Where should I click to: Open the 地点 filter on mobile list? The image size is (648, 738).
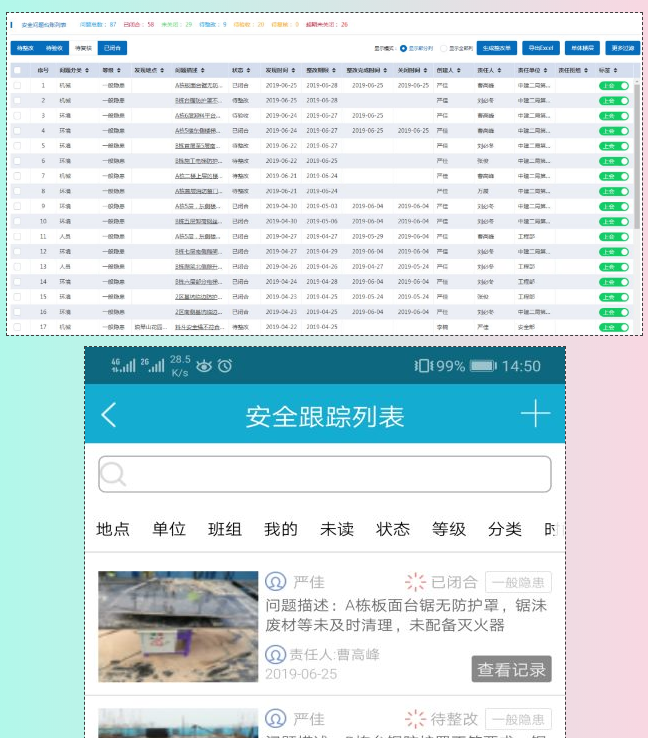click(113, 529)
